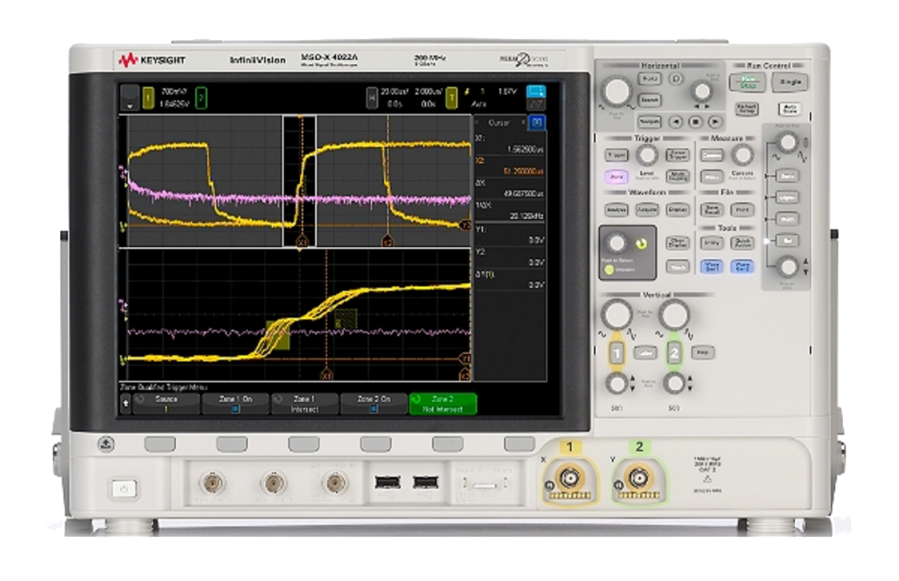The height and width of the screenshot is (581, 899).
Task: Open the Zone 1 Intersect softkey
Action: tap(304, 404)
